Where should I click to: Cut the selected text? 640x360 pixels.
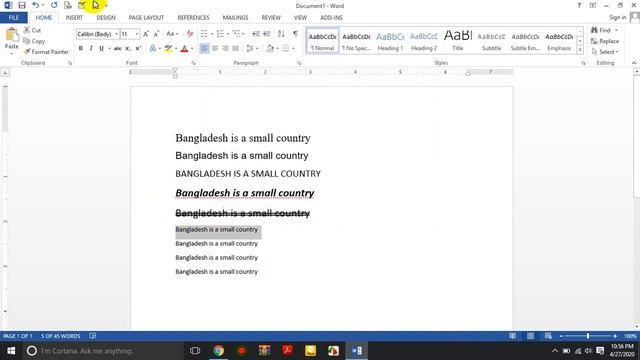point(32,30)
